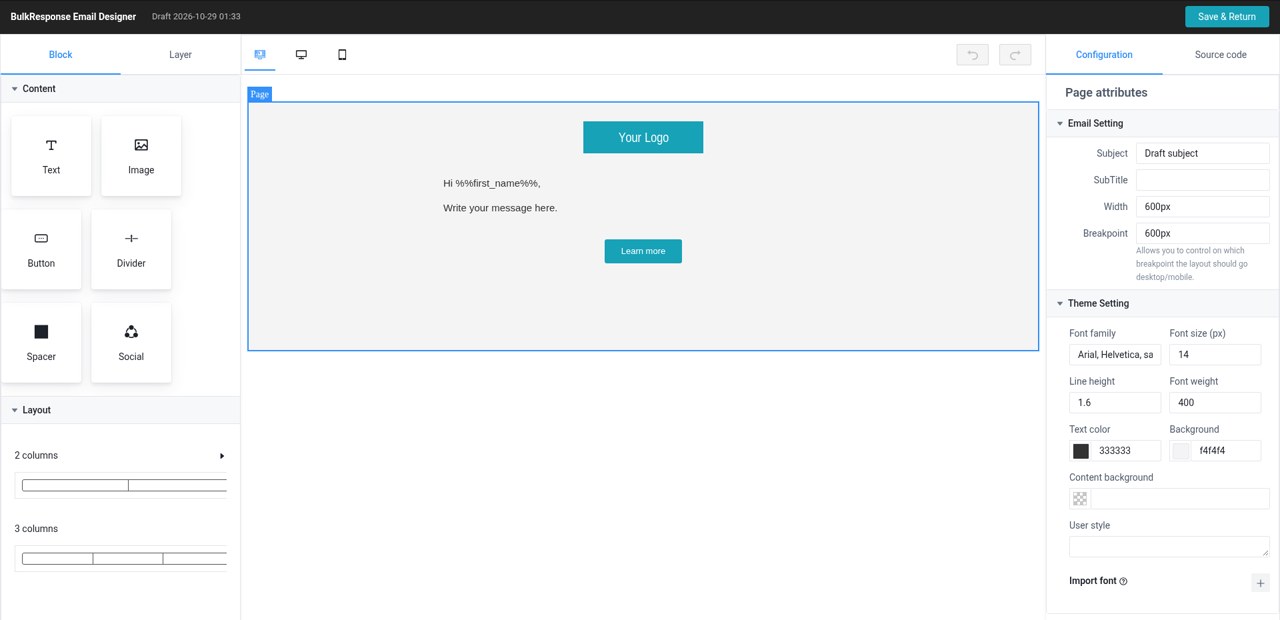Undo the last change
The image size is (1280, 620).
(x=972, y=55)
